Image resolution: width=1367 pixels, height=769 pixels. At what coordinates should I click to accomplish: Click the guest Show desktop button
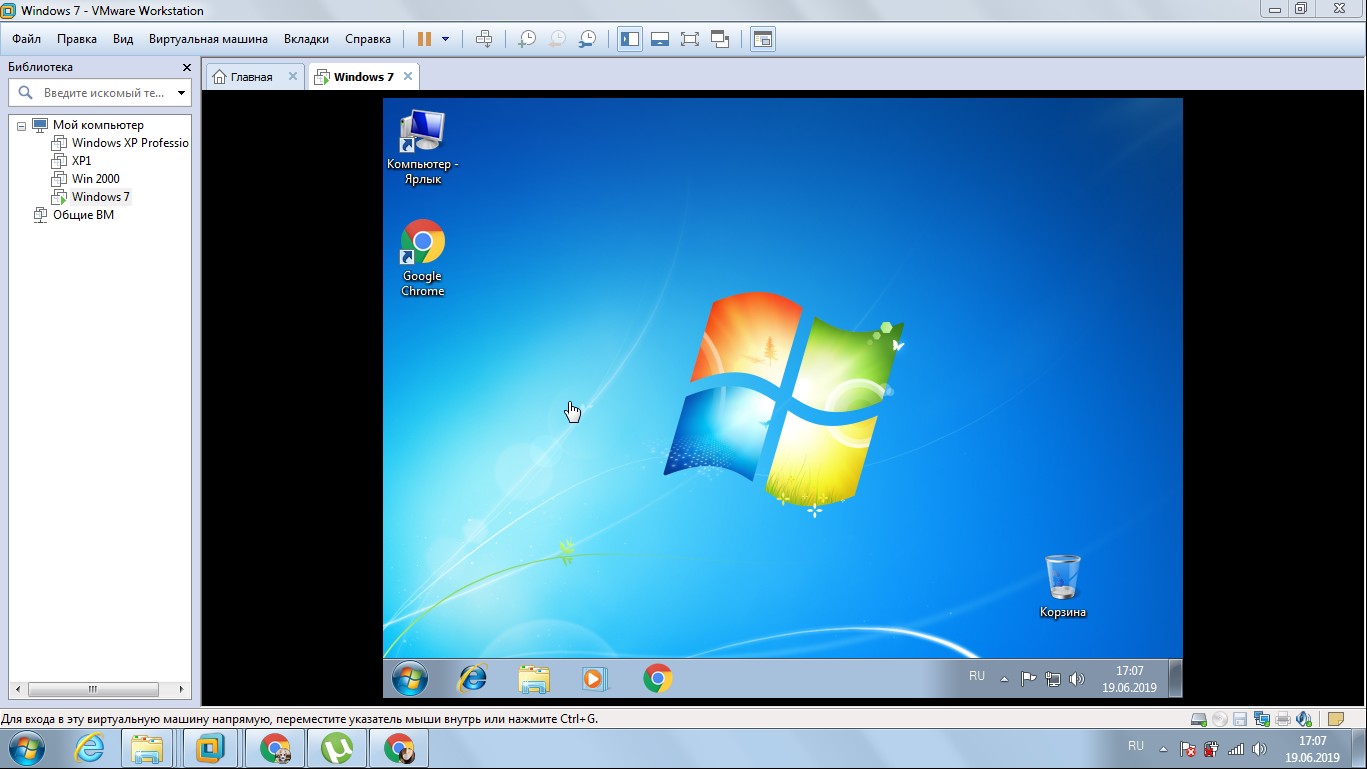point(1176,678)
